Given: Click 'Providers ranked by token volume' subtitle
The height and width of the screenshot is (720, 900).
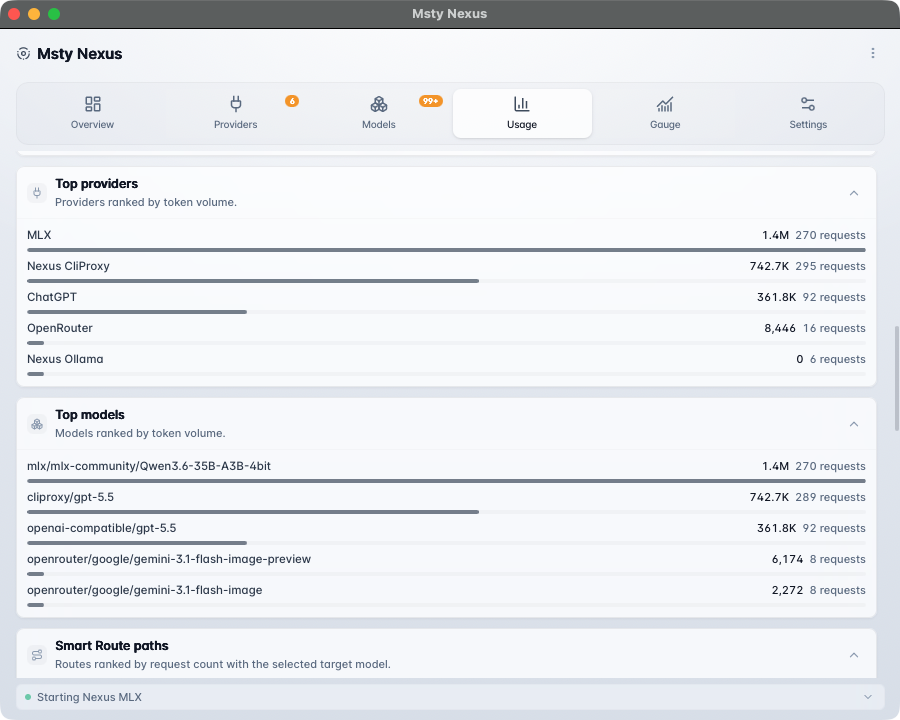Looking at the screenshot, I should pyautogui.click(x=146, y=202).
